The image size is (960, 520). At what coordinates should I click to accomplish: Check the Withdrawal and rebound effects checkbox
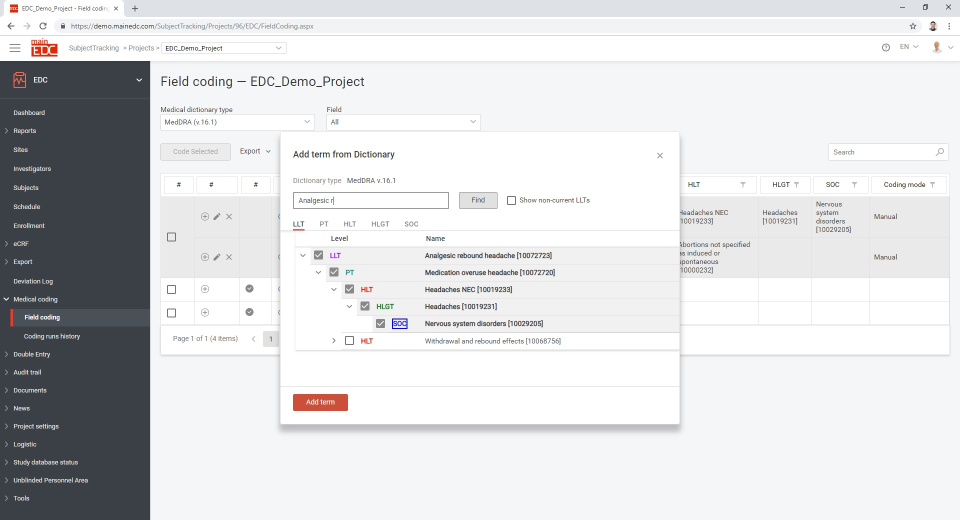tap(350, 341)
